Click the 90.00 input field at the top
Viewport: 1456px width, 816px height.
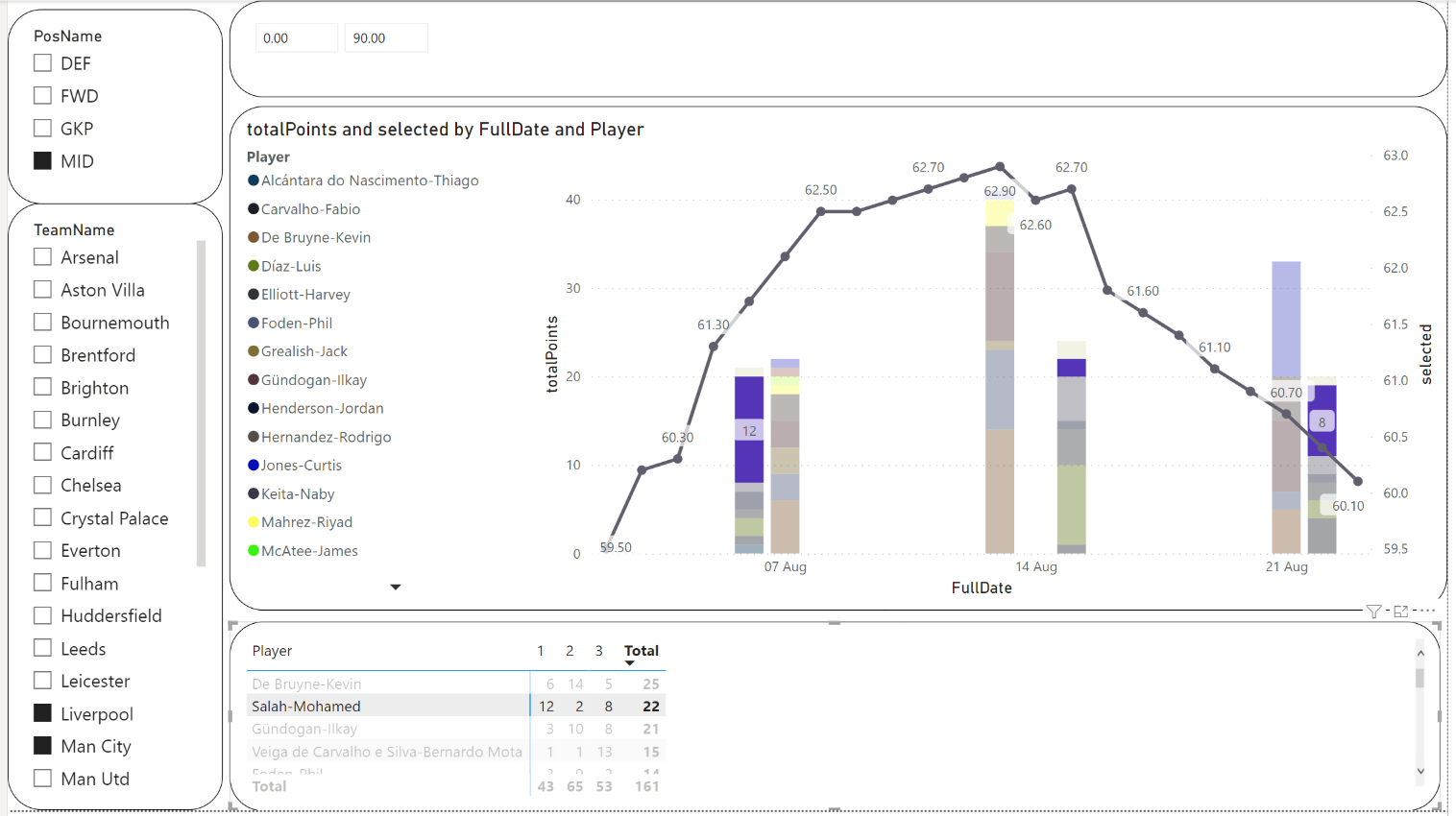[x=385, y=37]
